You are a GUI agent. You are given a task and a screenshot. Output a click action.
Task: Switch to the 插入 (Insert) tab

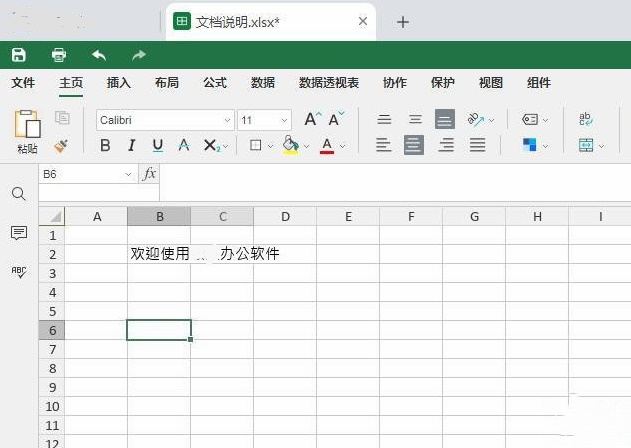(x=119, y=83)
